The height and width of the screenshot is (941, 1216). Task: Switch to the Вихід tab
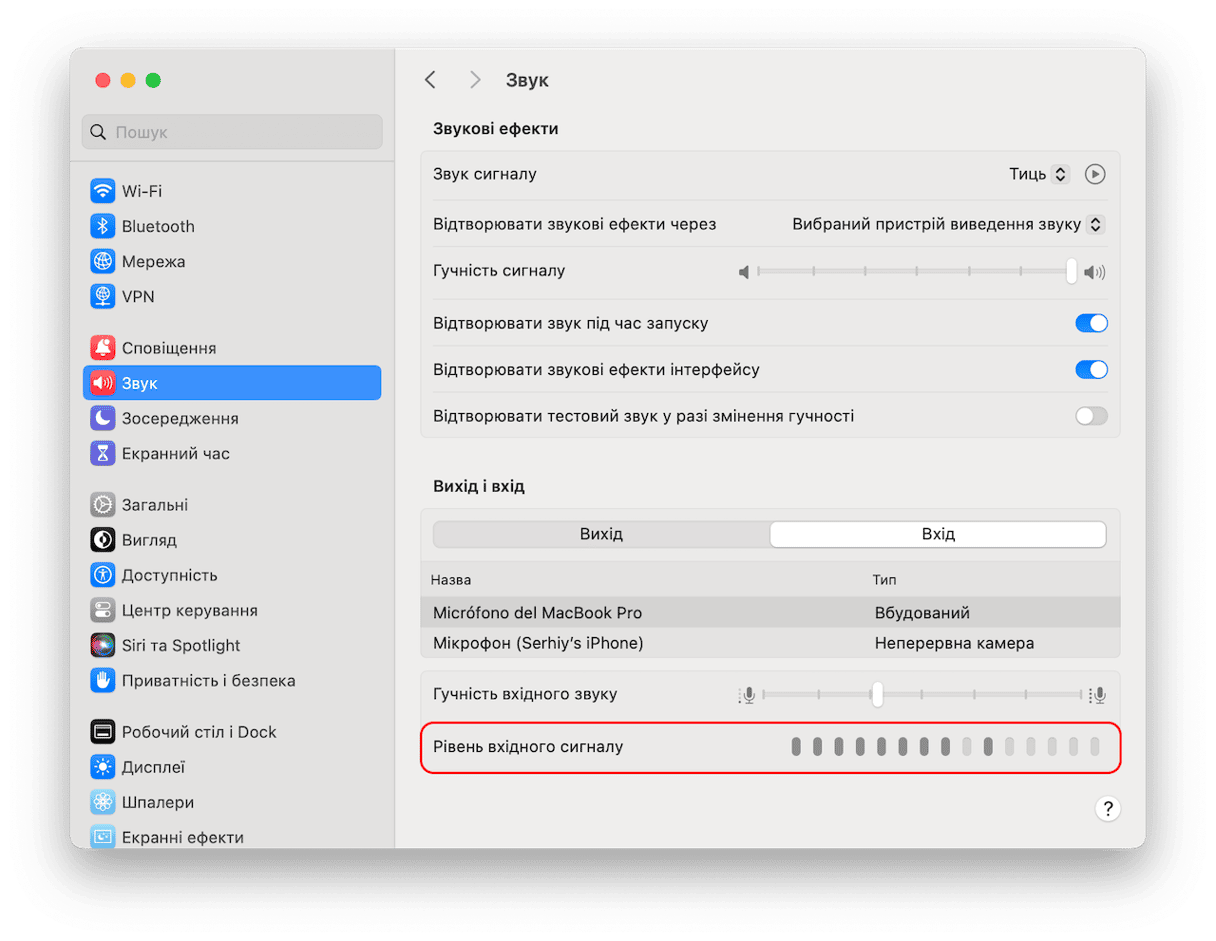pyautogui.click(x=601, y=534)
